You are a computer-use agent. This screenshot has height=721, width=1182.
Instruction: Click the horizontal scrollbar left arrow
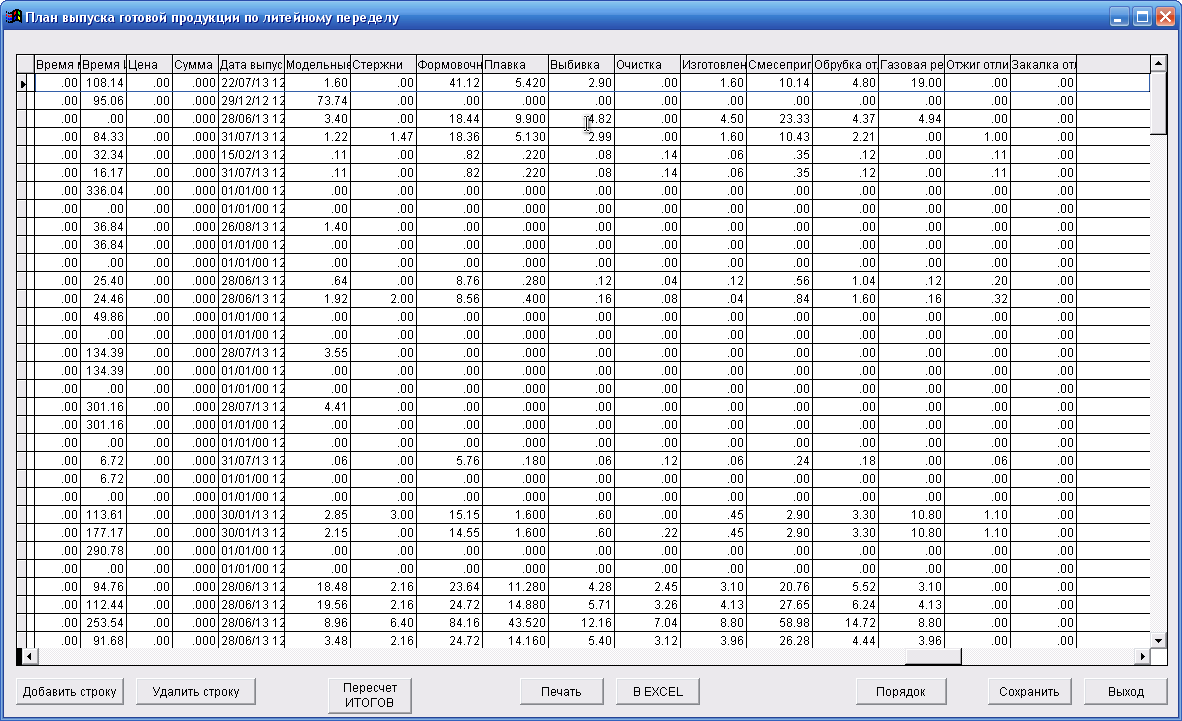coord(28,657)
